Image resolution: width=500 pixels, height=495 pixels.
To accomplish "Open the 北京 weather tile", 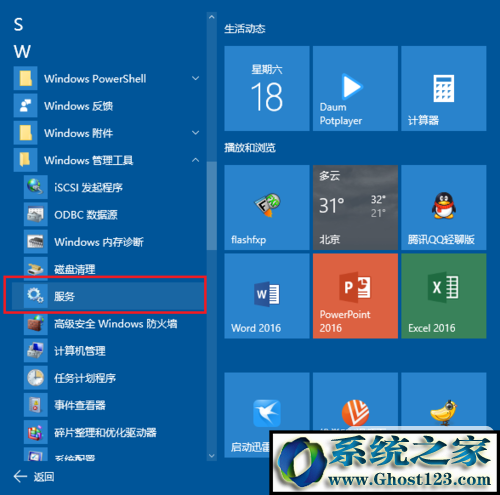I will [x=355, y=207].
